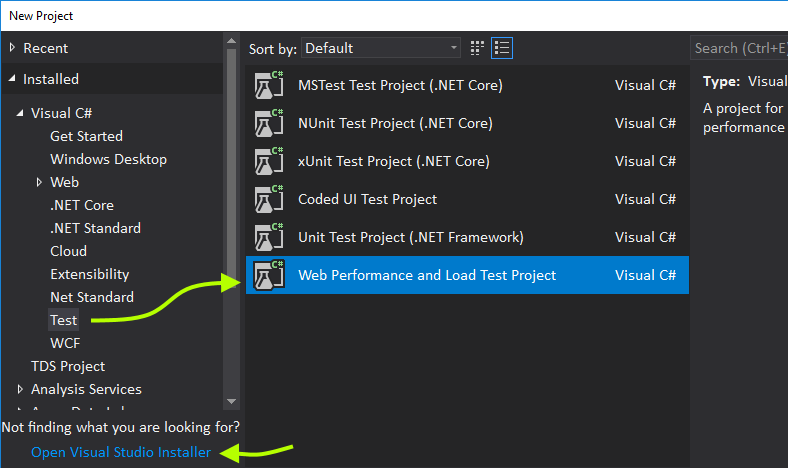Select Web Performance and Load Test Project template
The height and width of the screenshot is (468, 788).
[467, 275]
